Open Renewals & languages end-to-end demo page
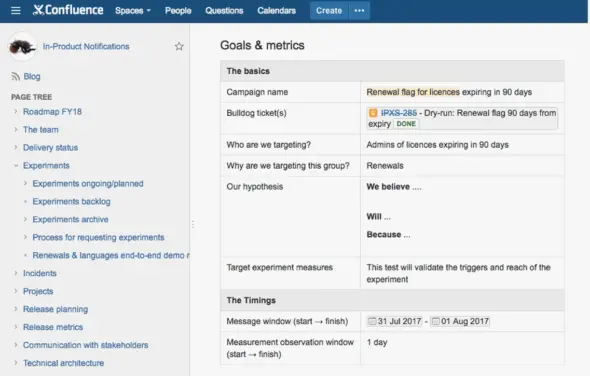The height and width of the screenshot is (376, 590). pos(111,255)
